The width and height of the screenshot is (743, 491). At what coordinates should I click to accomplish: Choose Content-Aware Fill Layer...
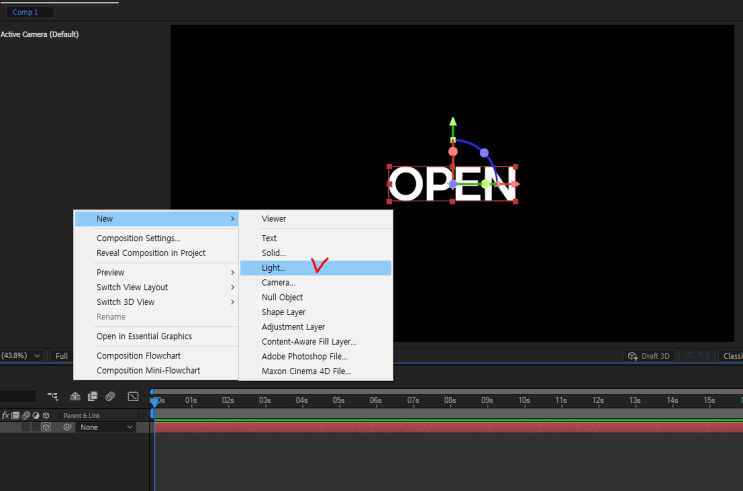point(316,342)
